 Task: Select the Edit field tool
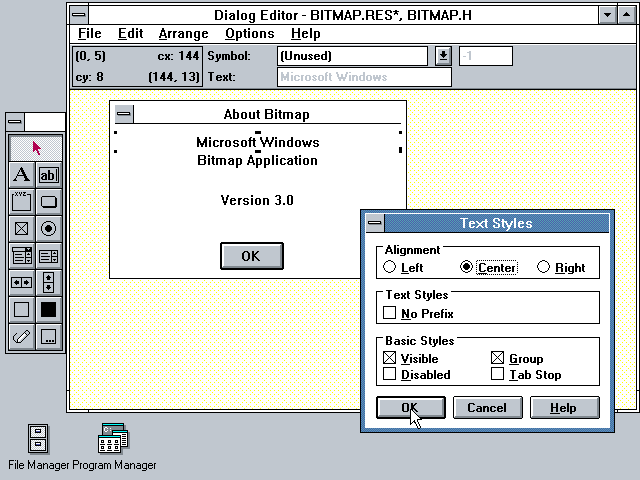[49, 175]
